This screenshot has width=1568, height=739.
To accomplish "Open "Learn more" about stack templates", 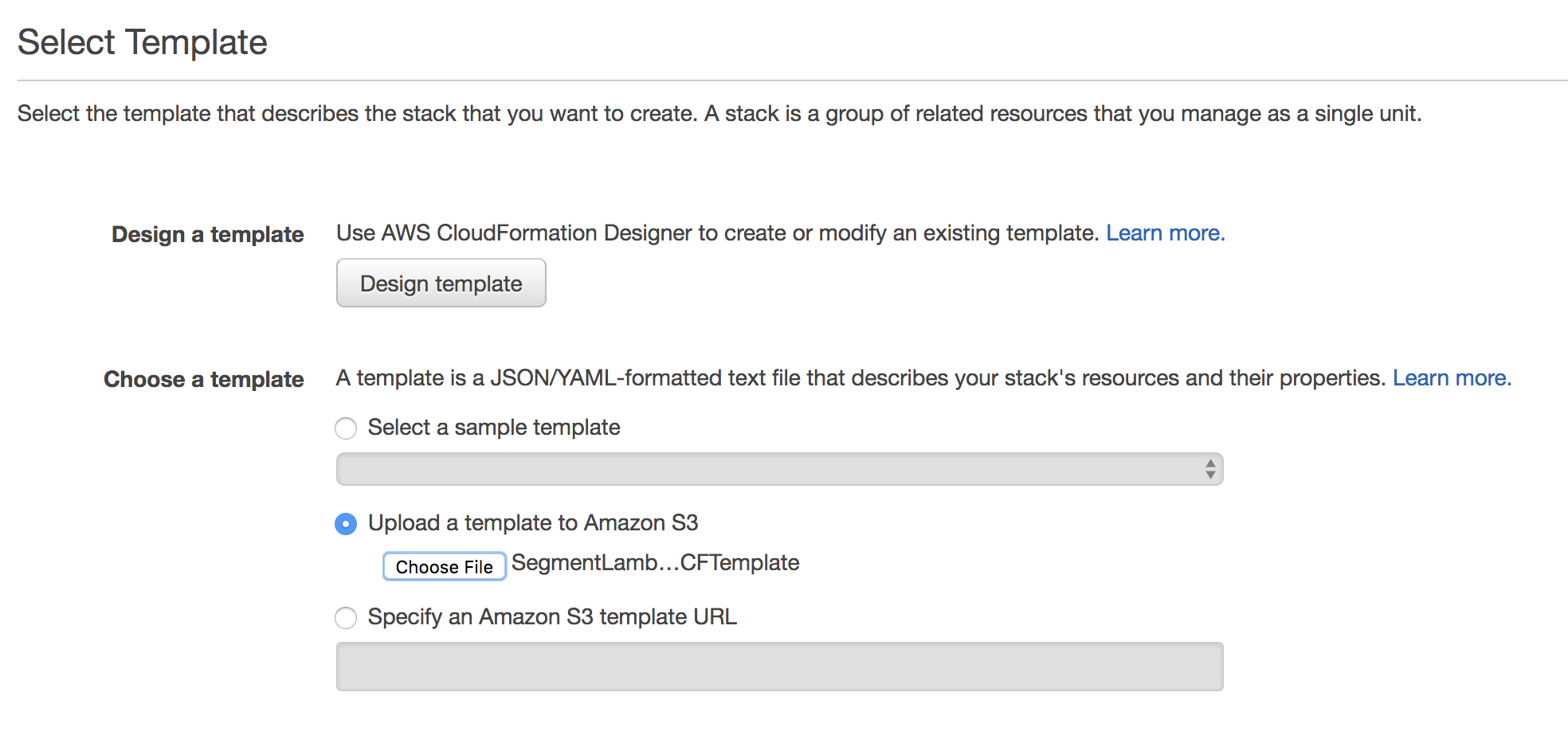I will [x=1451, y=377].
